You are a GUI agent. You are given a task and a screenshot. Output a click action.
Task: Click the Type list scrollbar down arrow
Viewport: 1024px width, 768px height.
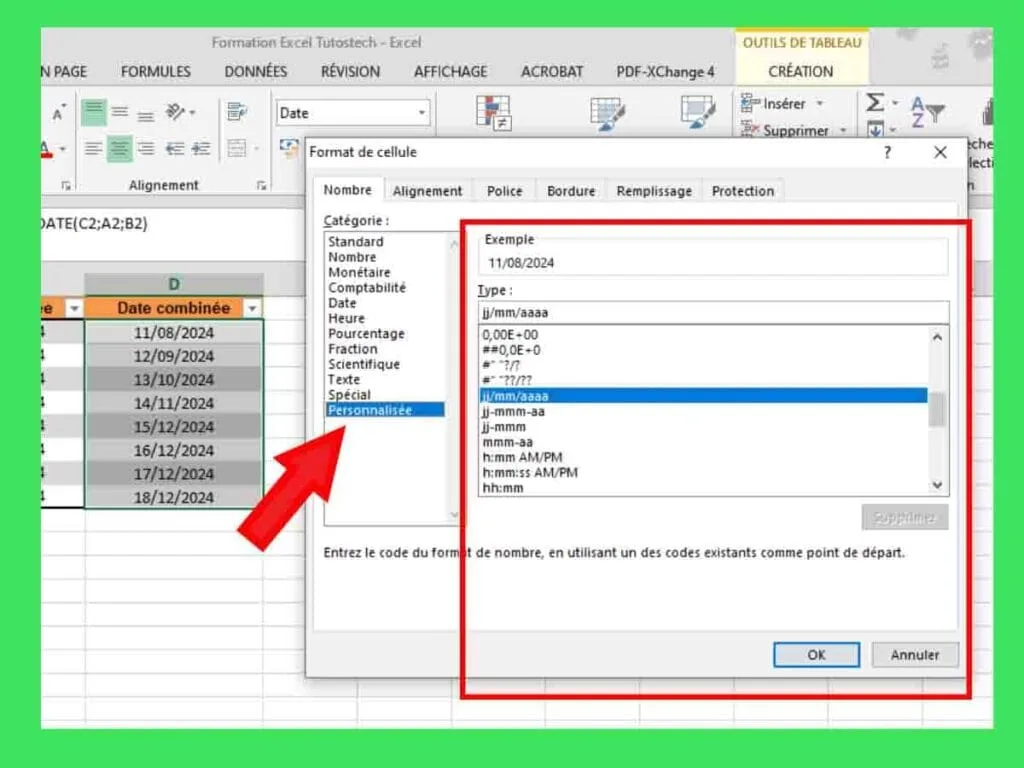point(937,485)
